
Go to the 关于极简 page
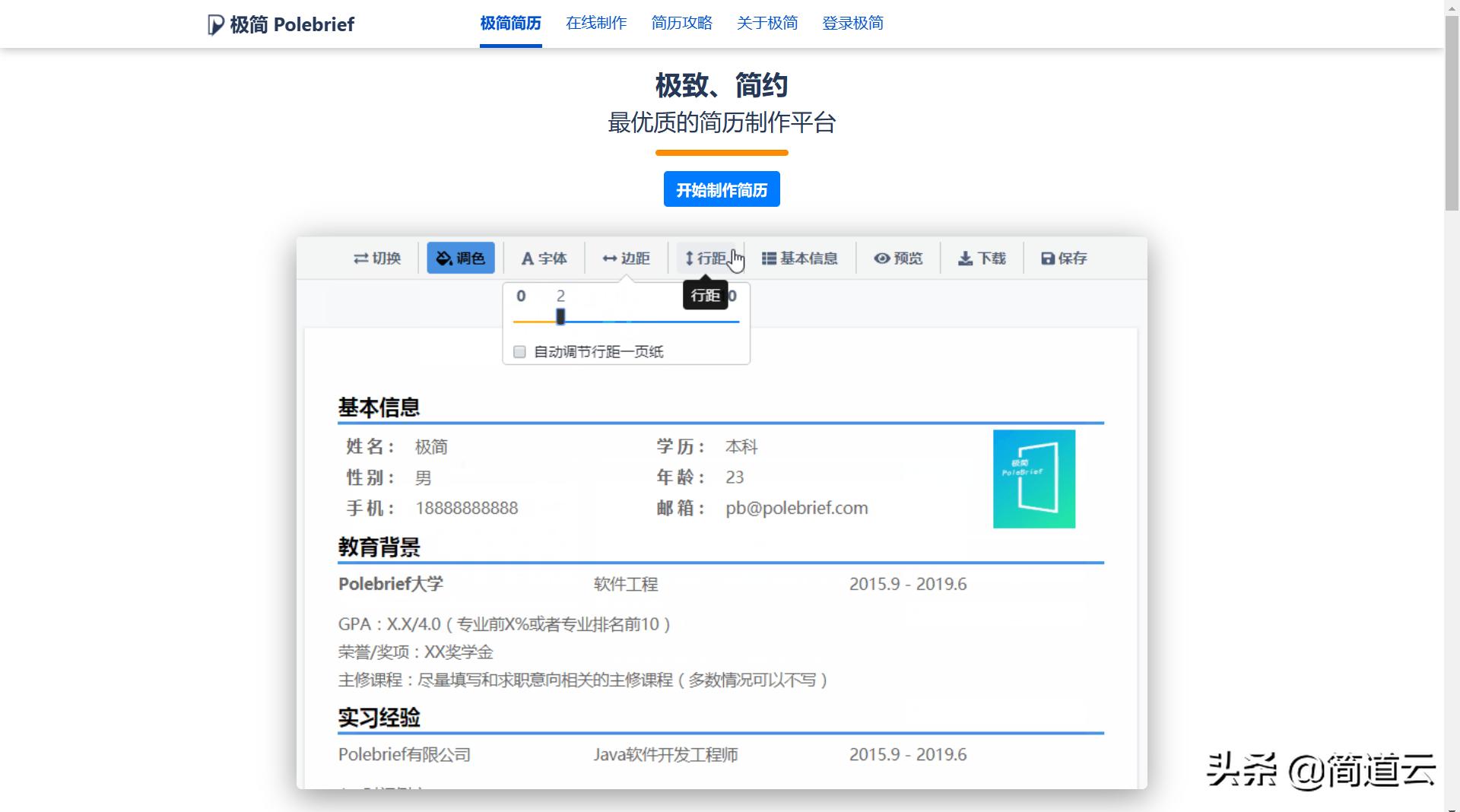pos(766,23)
